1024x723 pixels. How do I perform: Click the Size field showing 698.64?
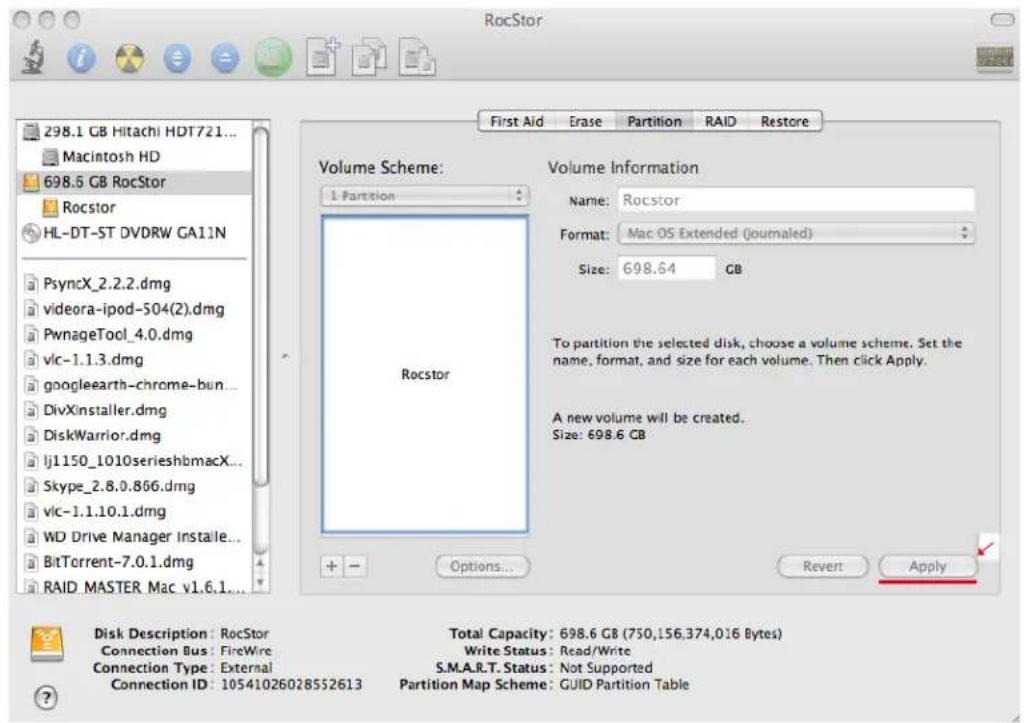tap(666, 269)
